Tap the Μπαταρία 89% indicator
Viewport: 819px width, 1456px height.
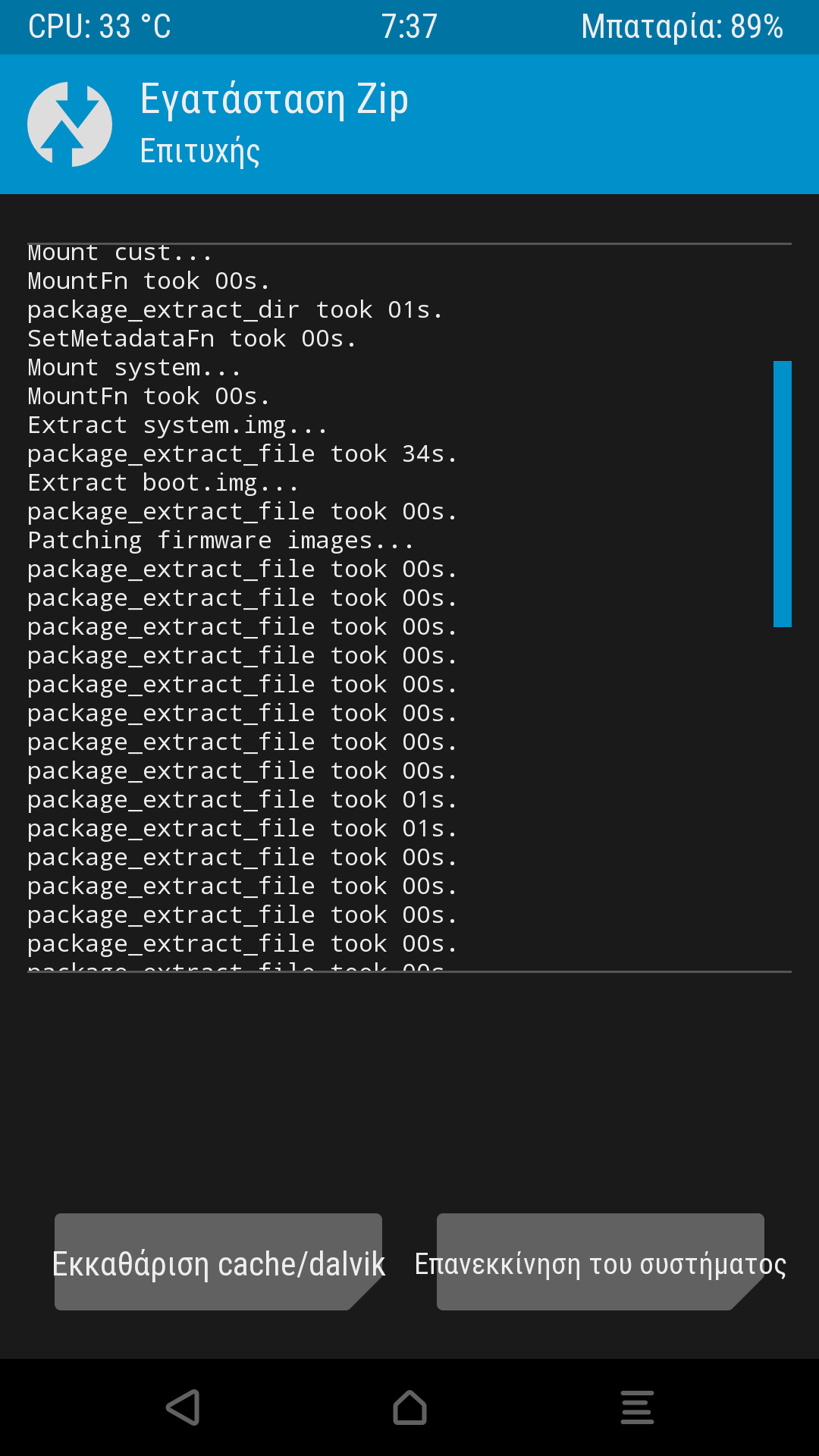point(681,27)
